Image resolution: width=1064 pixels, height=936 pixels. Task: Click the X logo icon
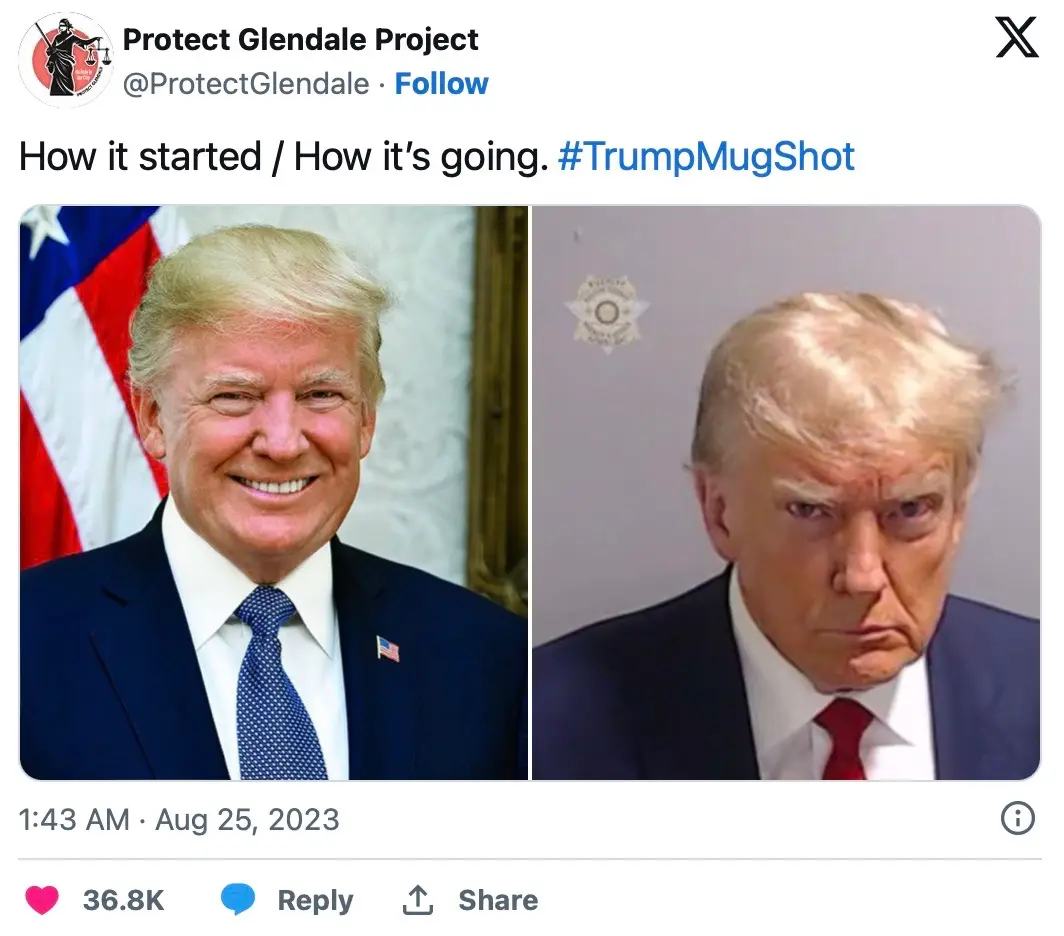point(1016,38)
